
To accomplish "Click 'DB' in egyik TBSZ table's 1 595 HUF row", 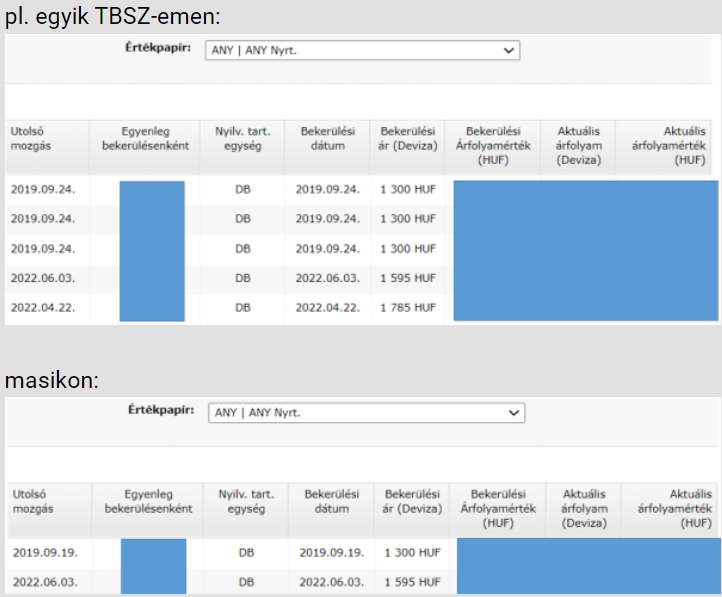I will [x=243, y=278].
